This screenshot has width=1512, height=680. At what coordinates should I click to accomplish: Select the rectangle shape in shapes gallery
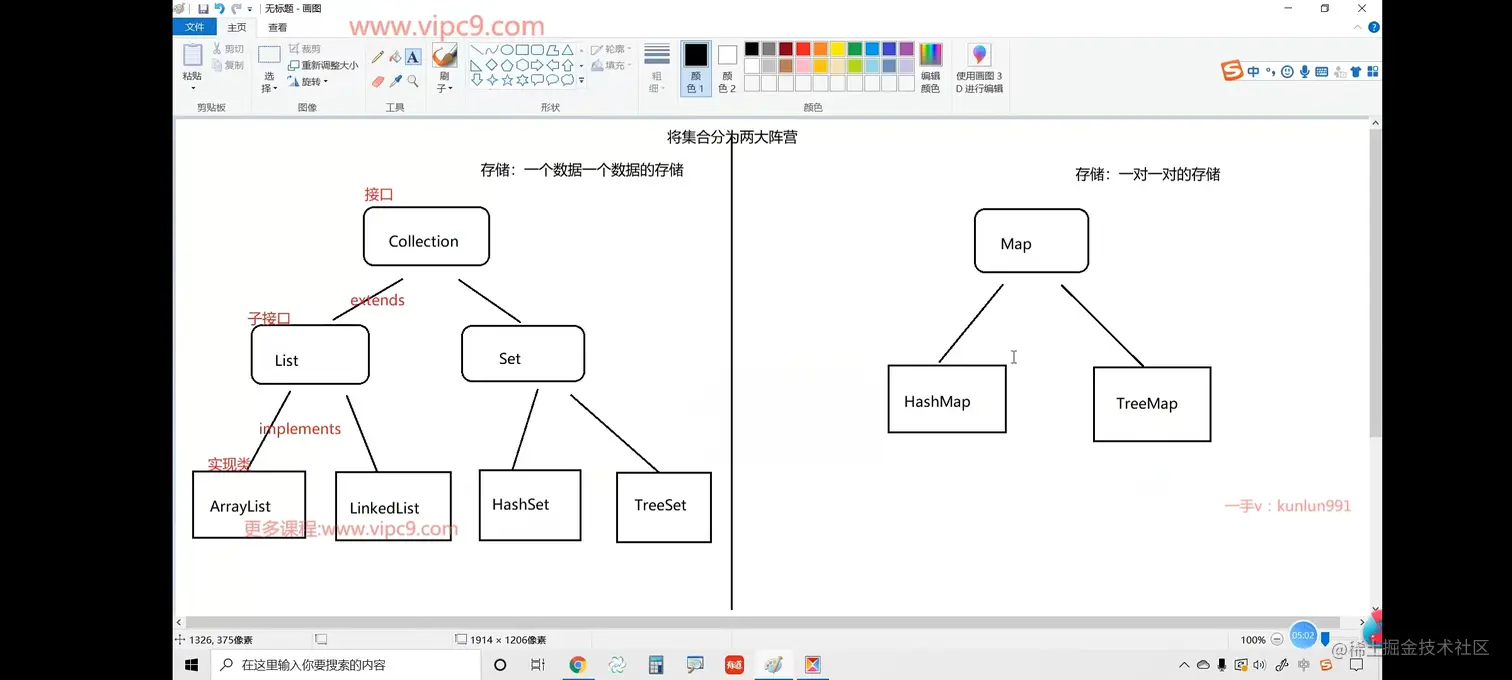coord(521,49)
